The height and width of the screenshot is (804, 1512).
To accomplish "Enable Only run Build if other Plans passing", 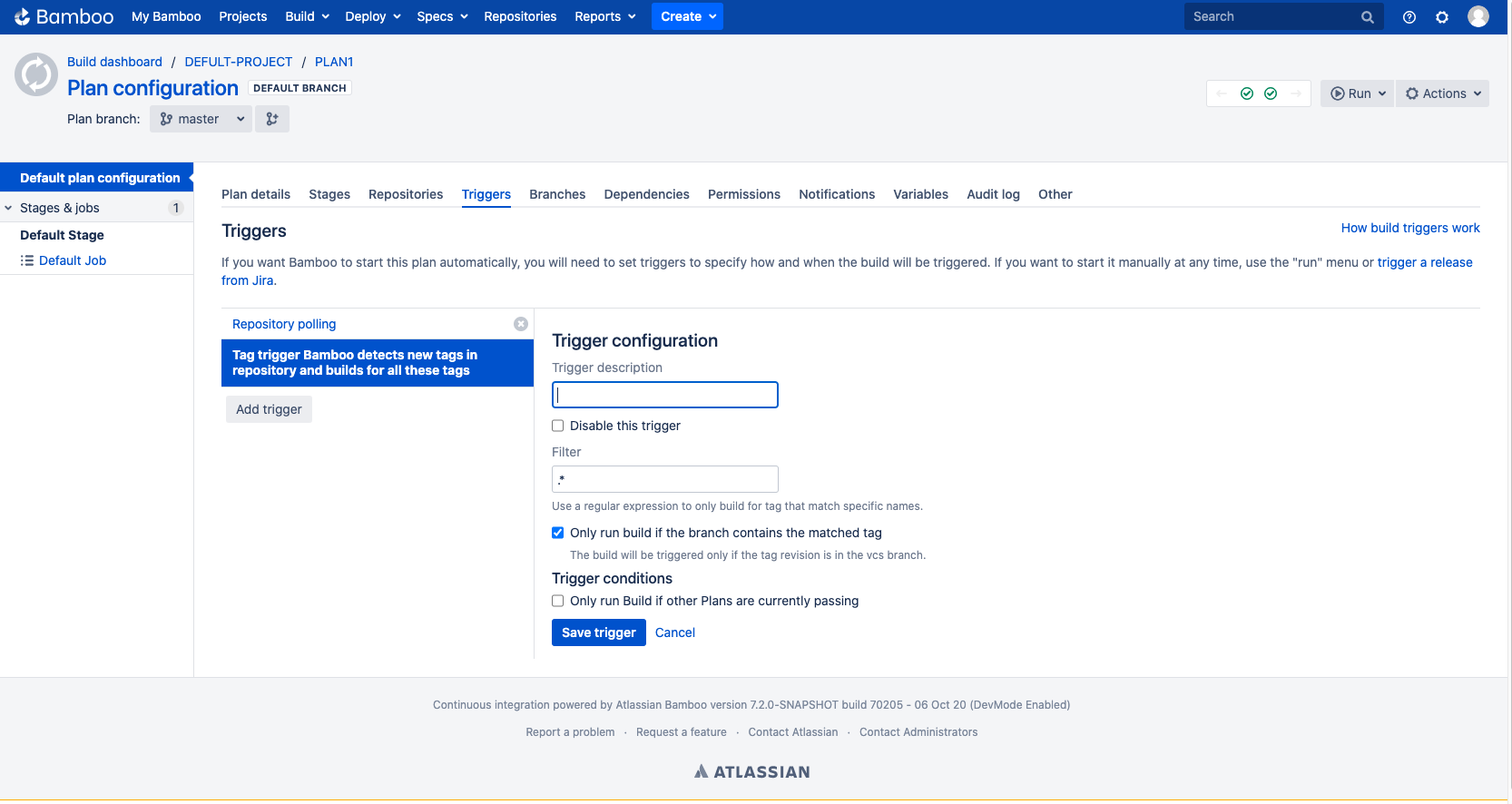I will (x=558, y=601).
